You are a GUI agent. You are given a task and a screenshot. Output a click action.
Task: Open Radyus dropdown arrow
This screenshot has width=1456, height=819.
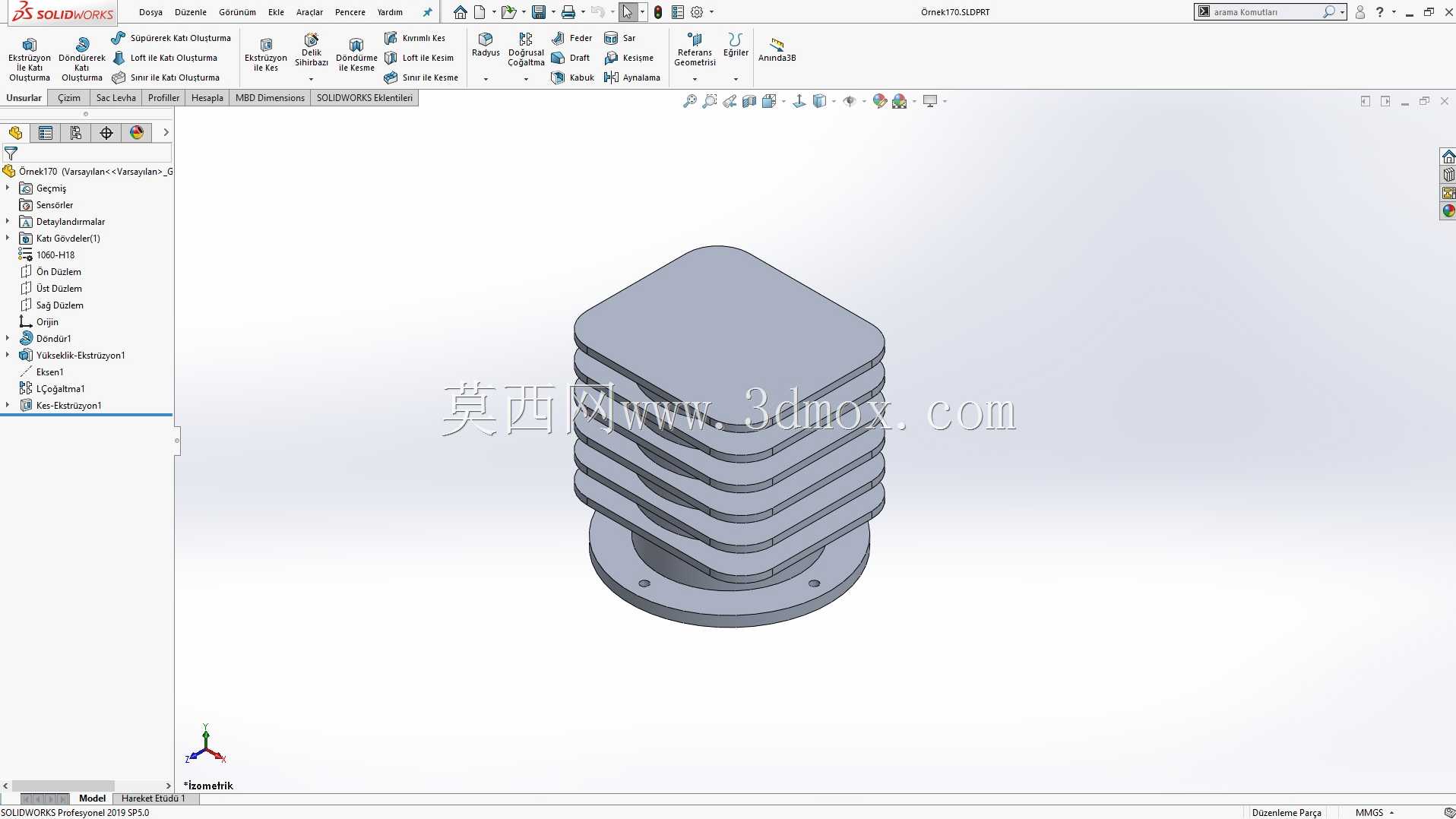coord(486,79)
